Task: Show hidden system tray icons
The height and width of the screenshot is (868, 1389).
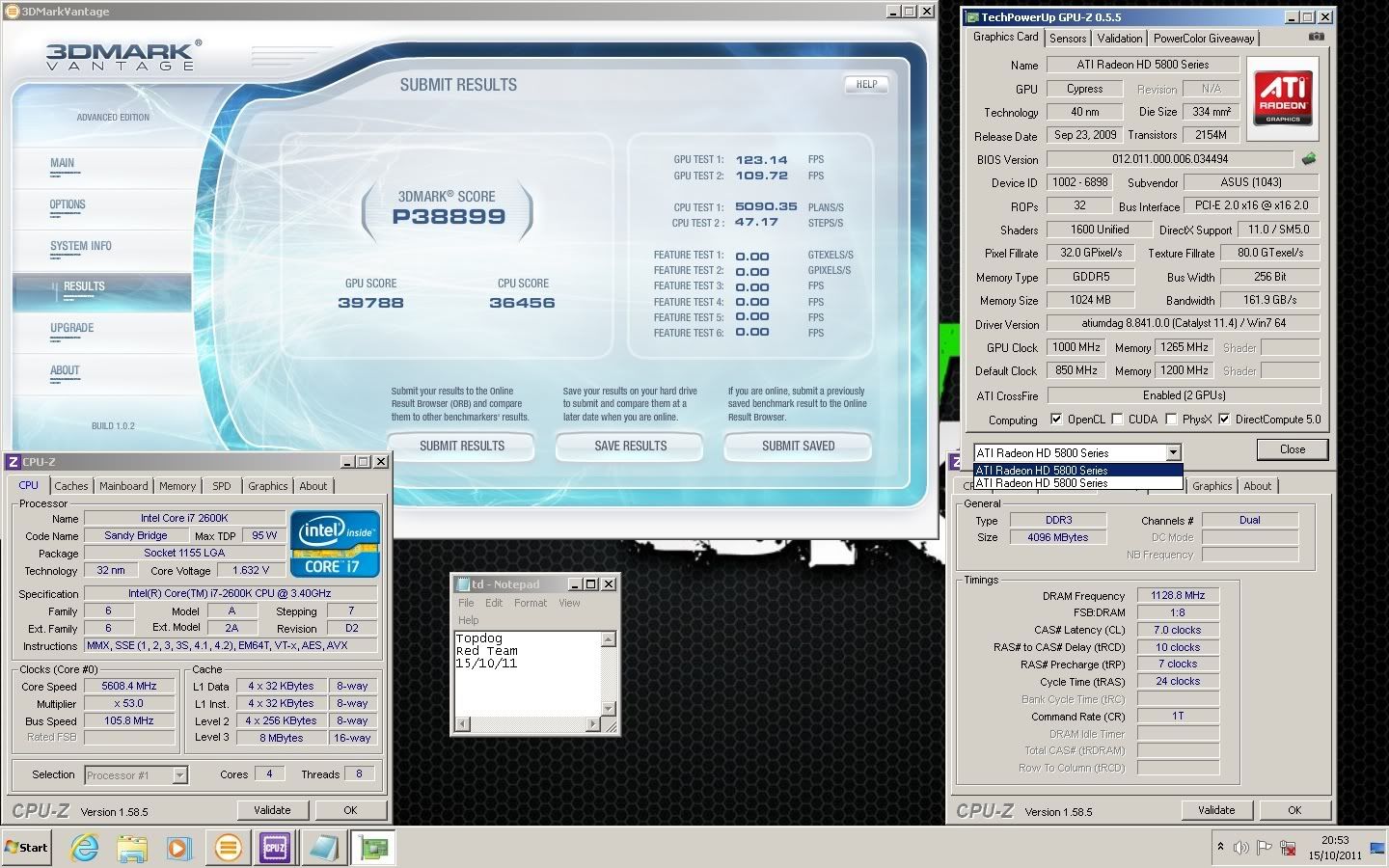Action: point(1220,847)
